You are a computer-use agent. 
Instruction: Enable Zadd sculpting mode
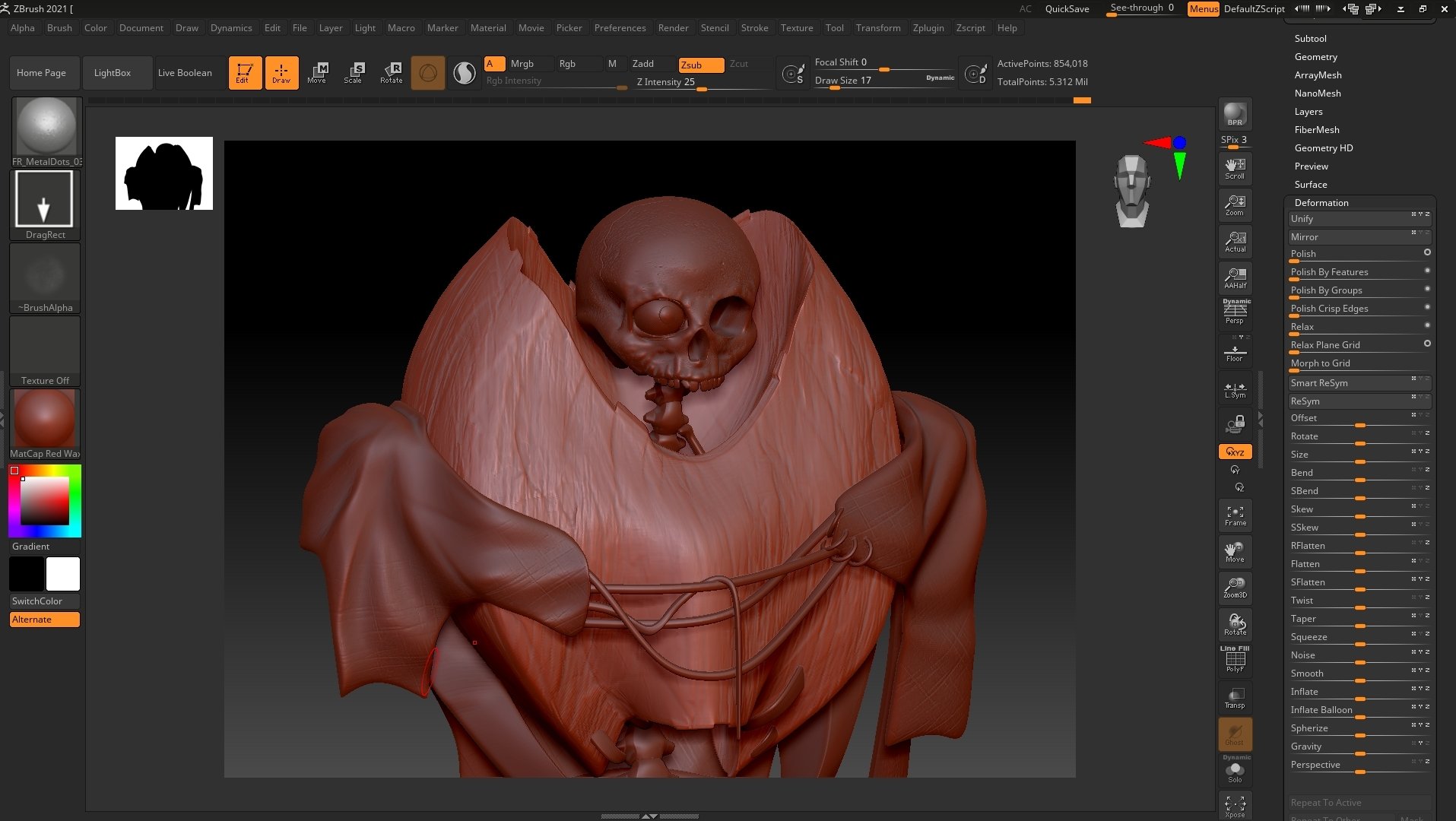[643, 64]
